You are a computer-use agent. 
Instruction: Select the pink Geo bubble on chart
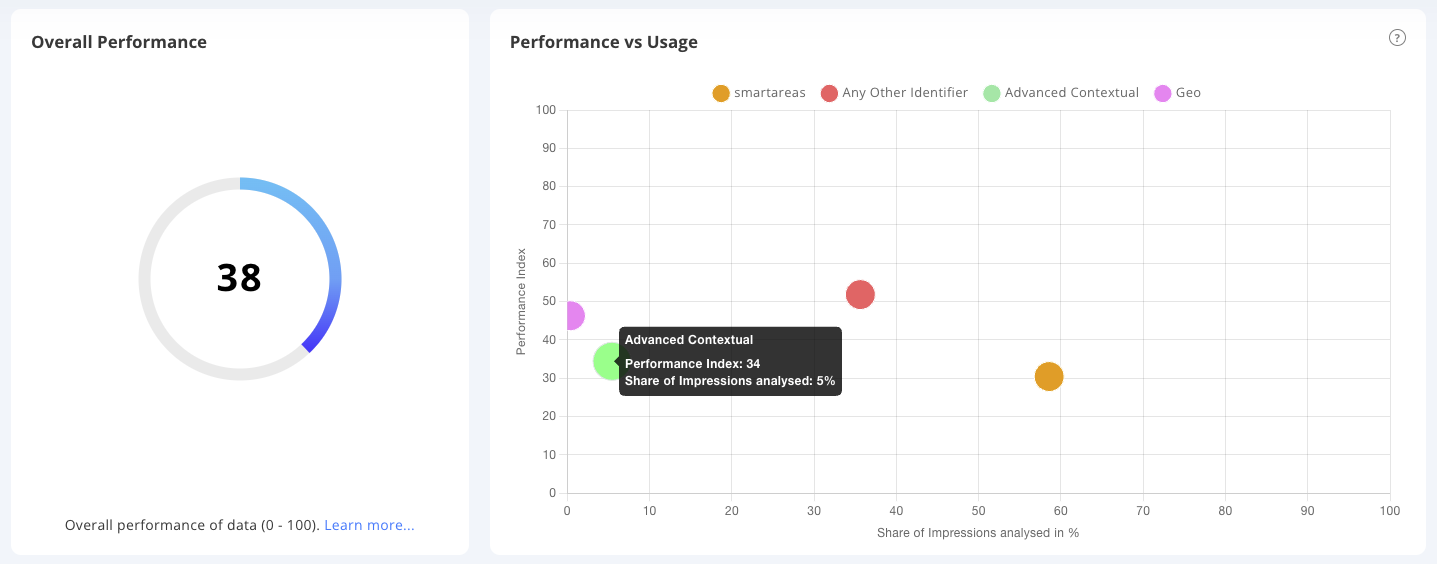tap(572, 316)
